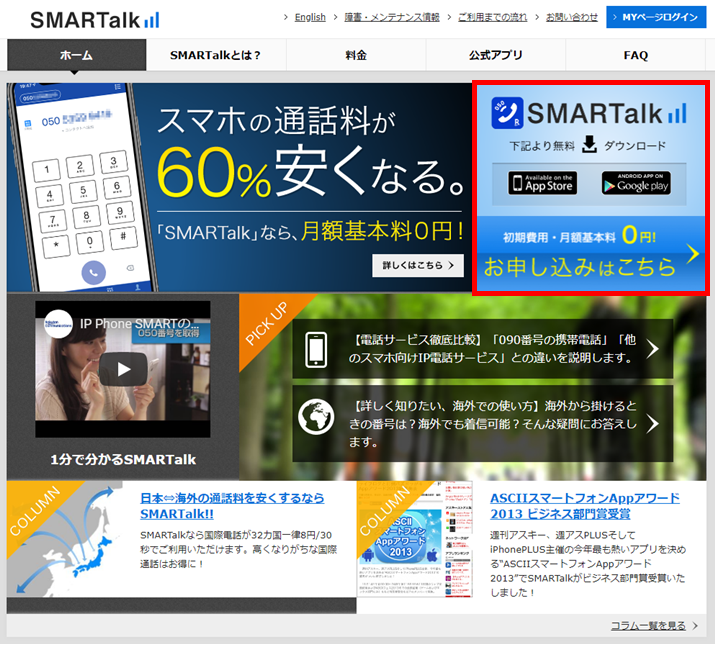
Task: Switch to the SMARTalkとは？ tab
Action: [216, 55]
